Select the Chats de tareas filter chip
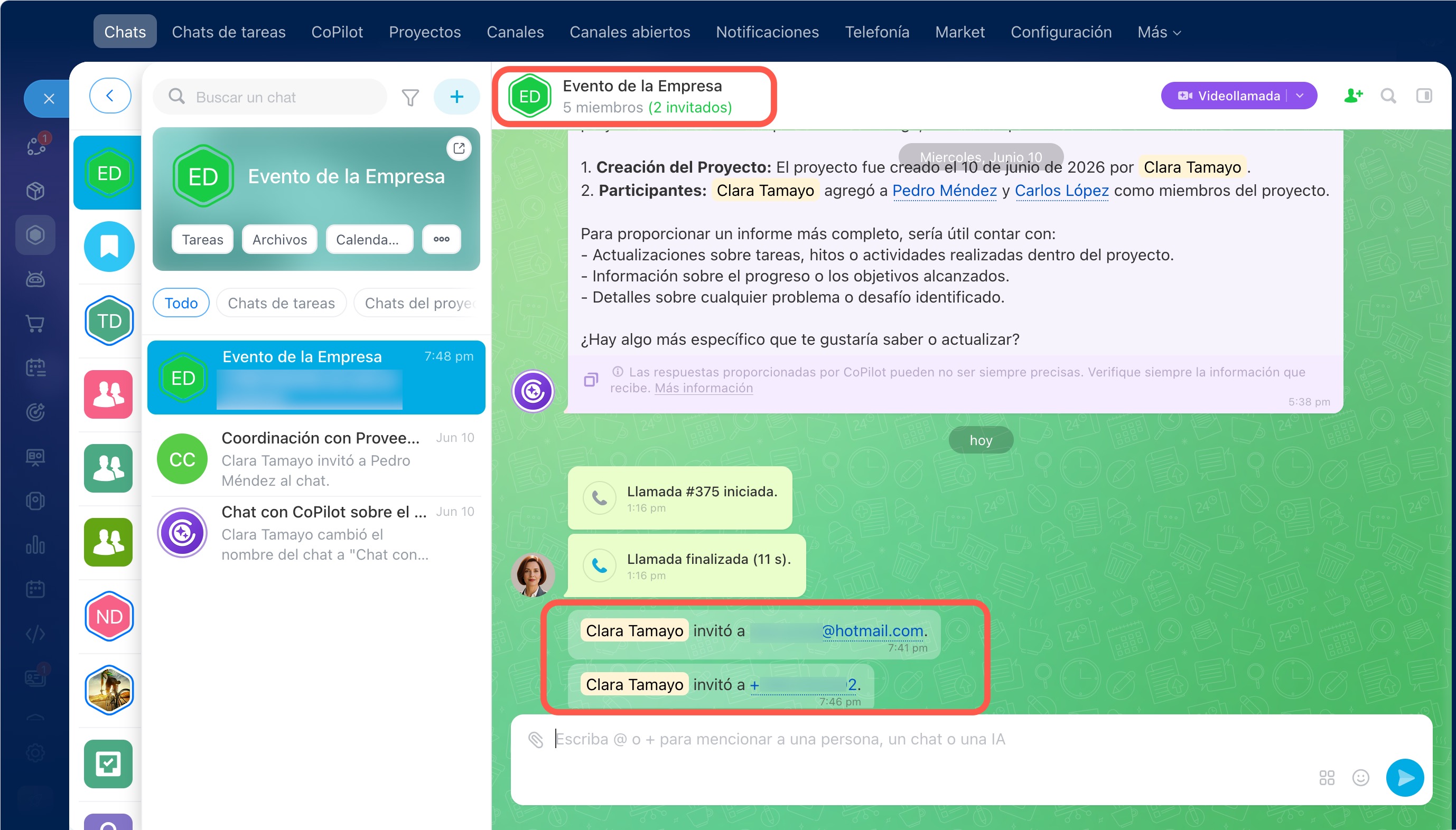 tap(281, 303)
